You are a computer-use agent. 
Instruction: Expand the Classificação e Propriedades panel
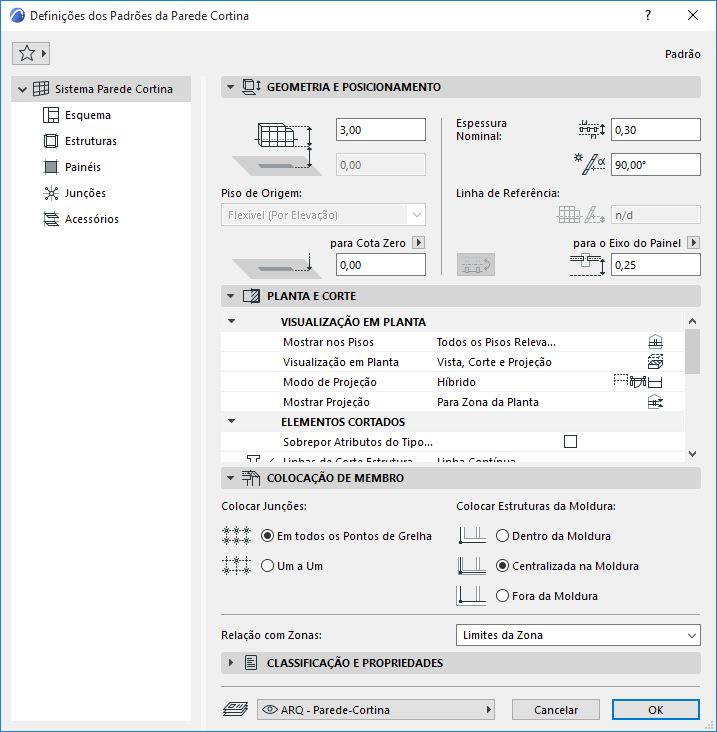pyautogui.click(x=230, y=663)
